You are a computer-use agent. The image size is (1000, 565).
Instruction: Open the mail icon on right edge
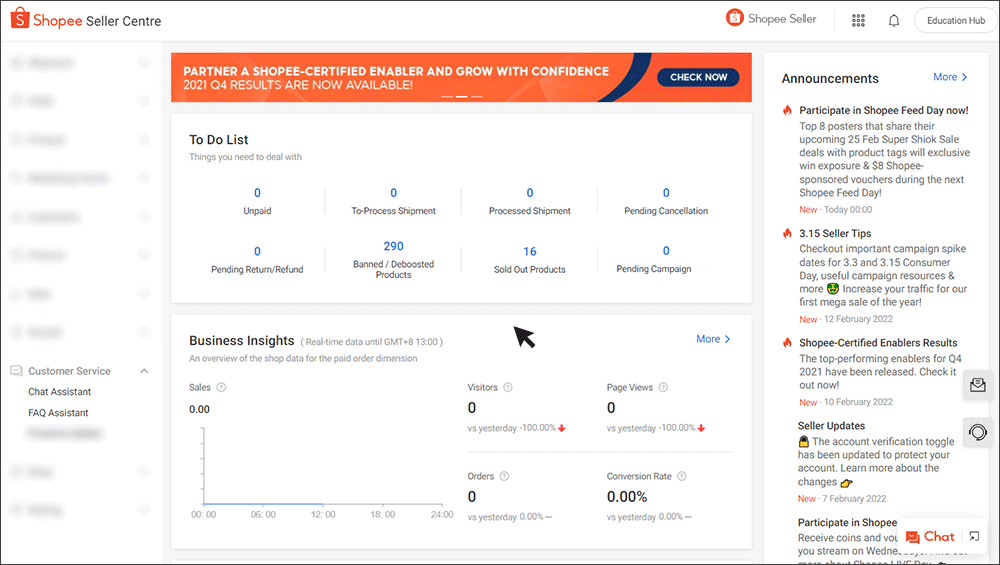pos(978,385)
